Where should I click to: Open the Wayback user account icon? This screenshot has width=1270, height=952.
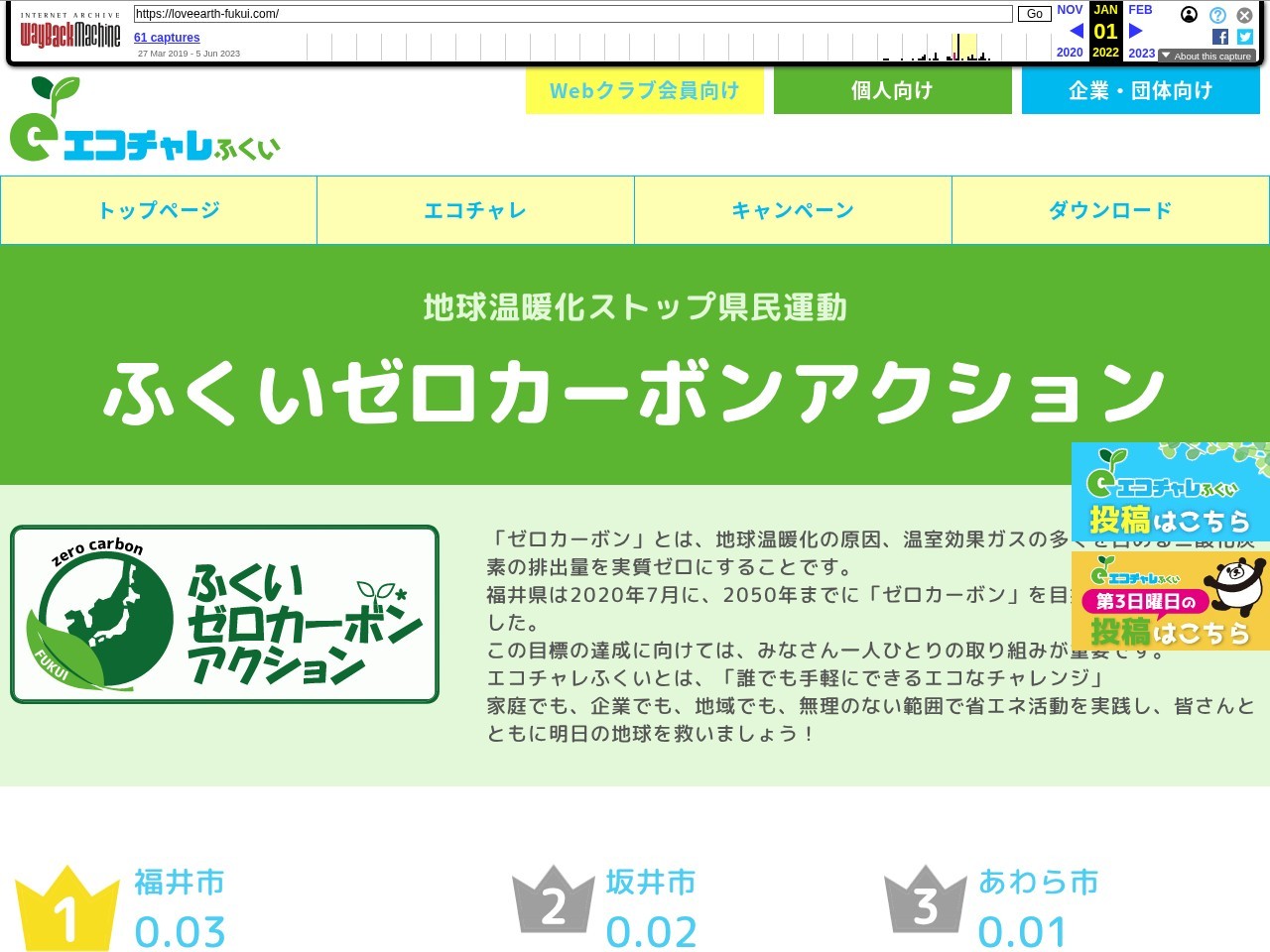(x=1189, y=15)
